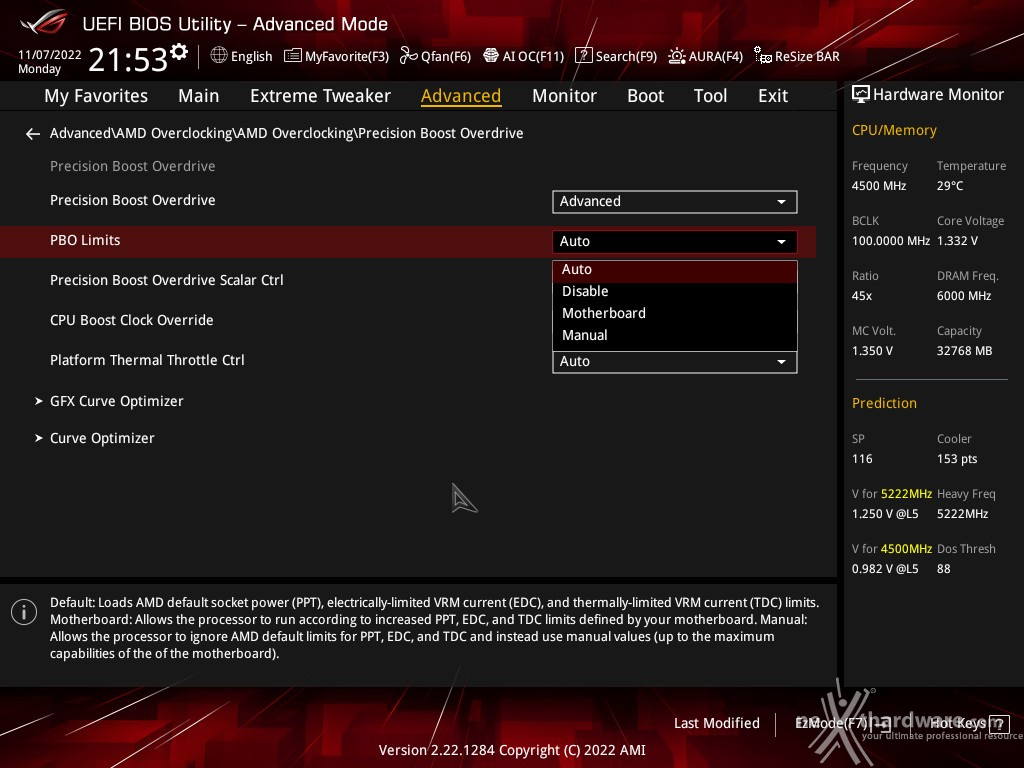Open the PBO Limits dropdown

(x=675, y=242)
